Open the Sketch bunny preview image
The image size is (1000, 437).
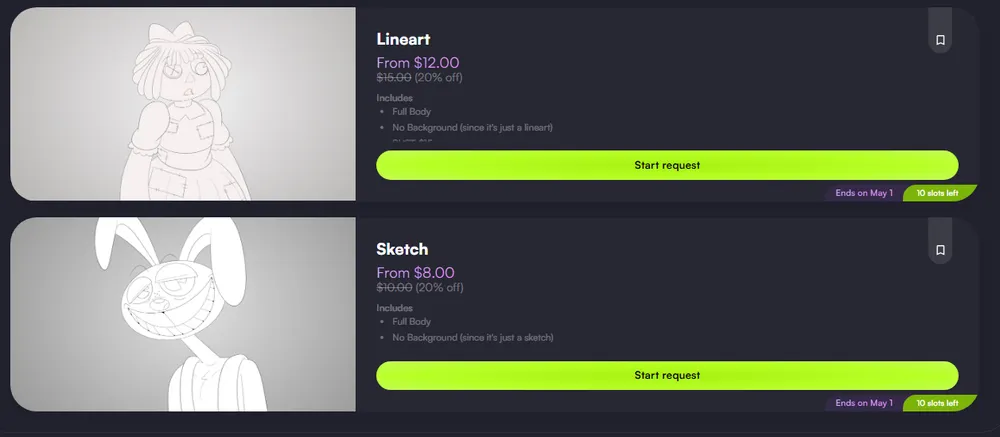183,314
